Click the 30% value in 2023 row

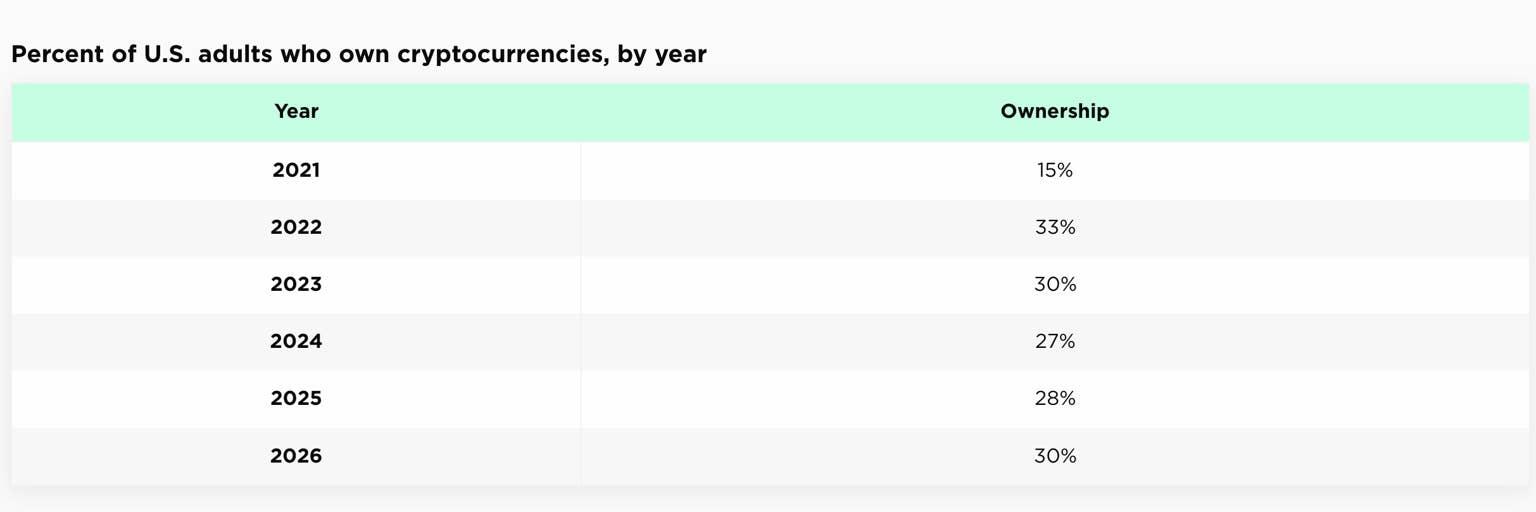[x=1054, y=284]
